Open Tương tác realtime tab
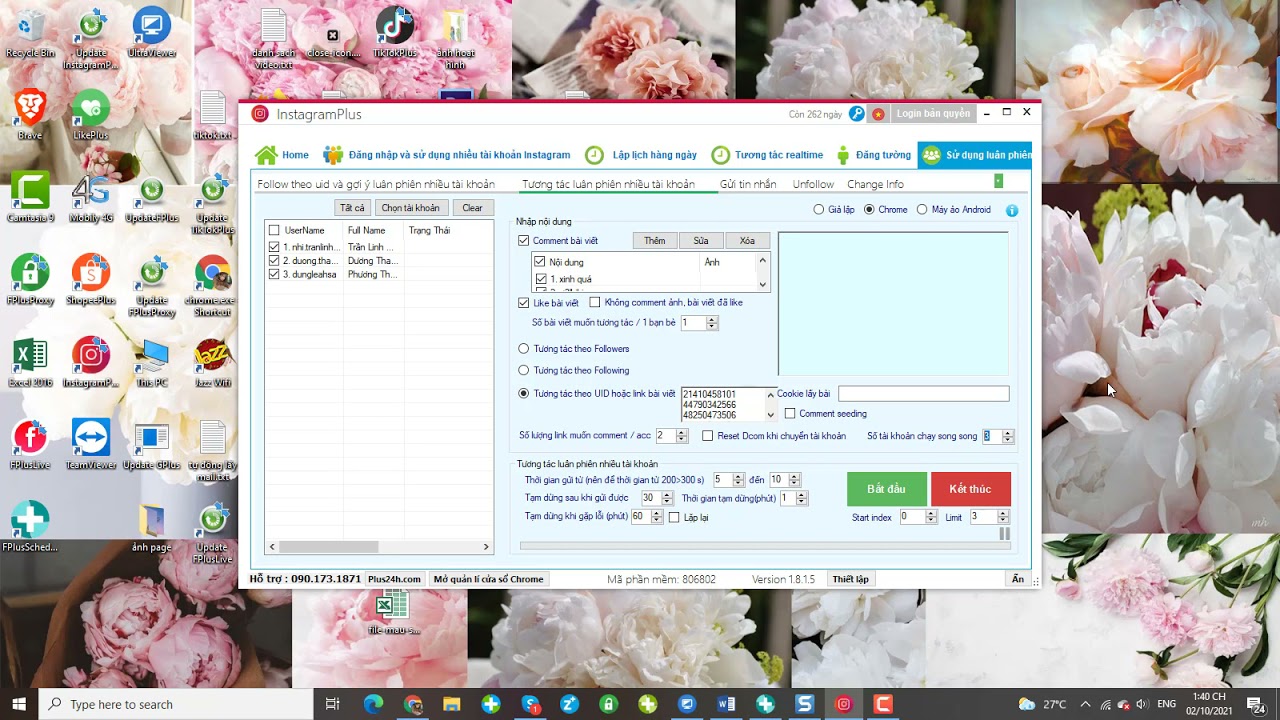 (768, 155)
